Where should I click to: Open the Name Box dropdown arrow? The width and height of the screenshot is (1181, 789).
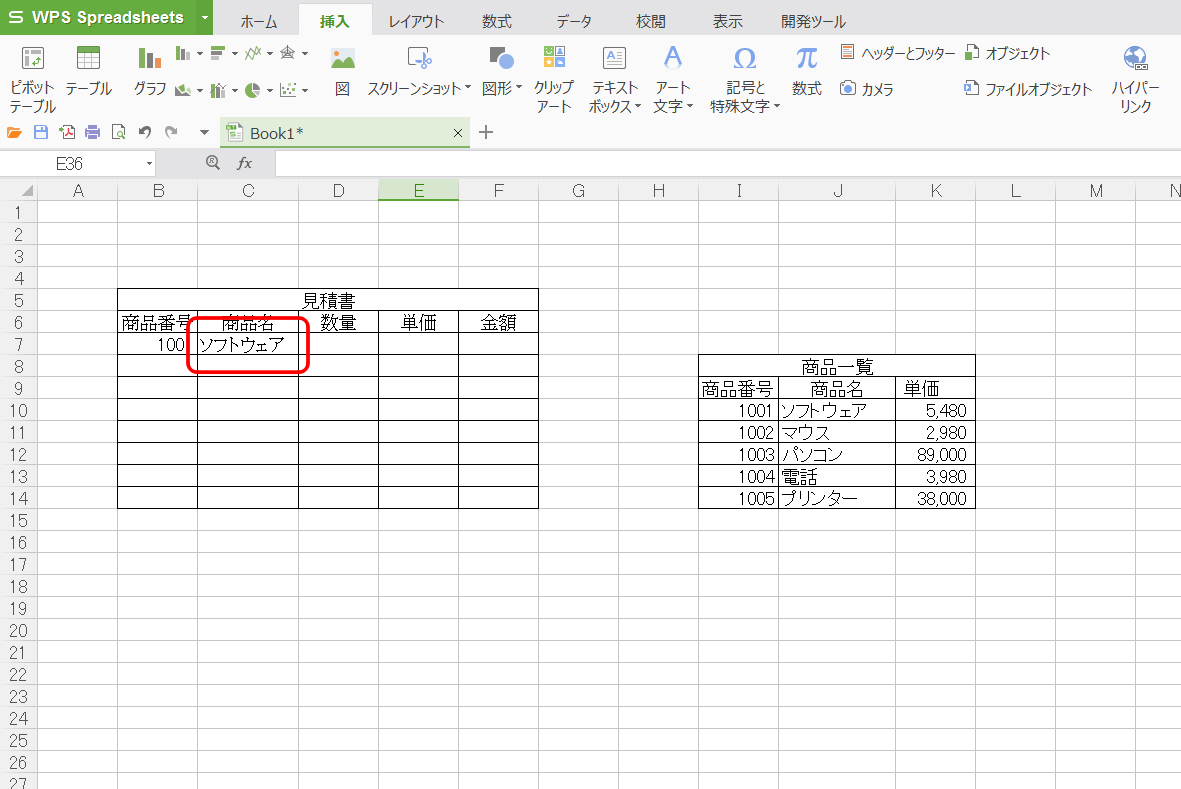(x=149, y=163)
